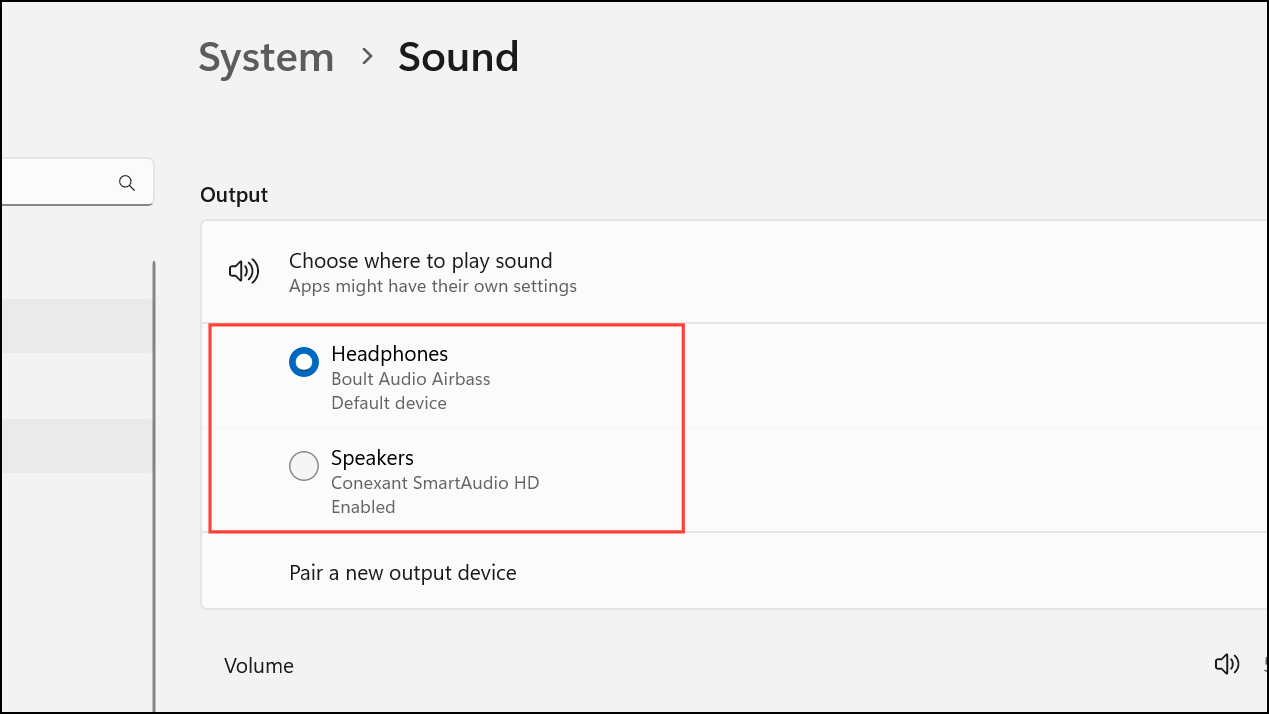Click the search magnifier icon
This screenshot has height=714, width=1269.
[x=127, y=182]
